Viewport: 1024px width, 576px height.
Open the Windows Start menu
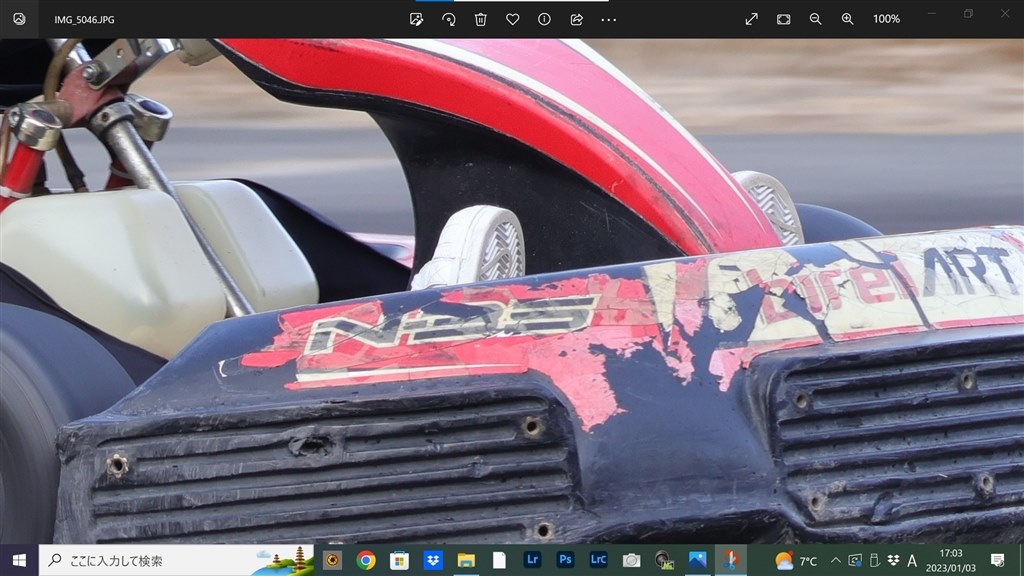tap(19, 560)
